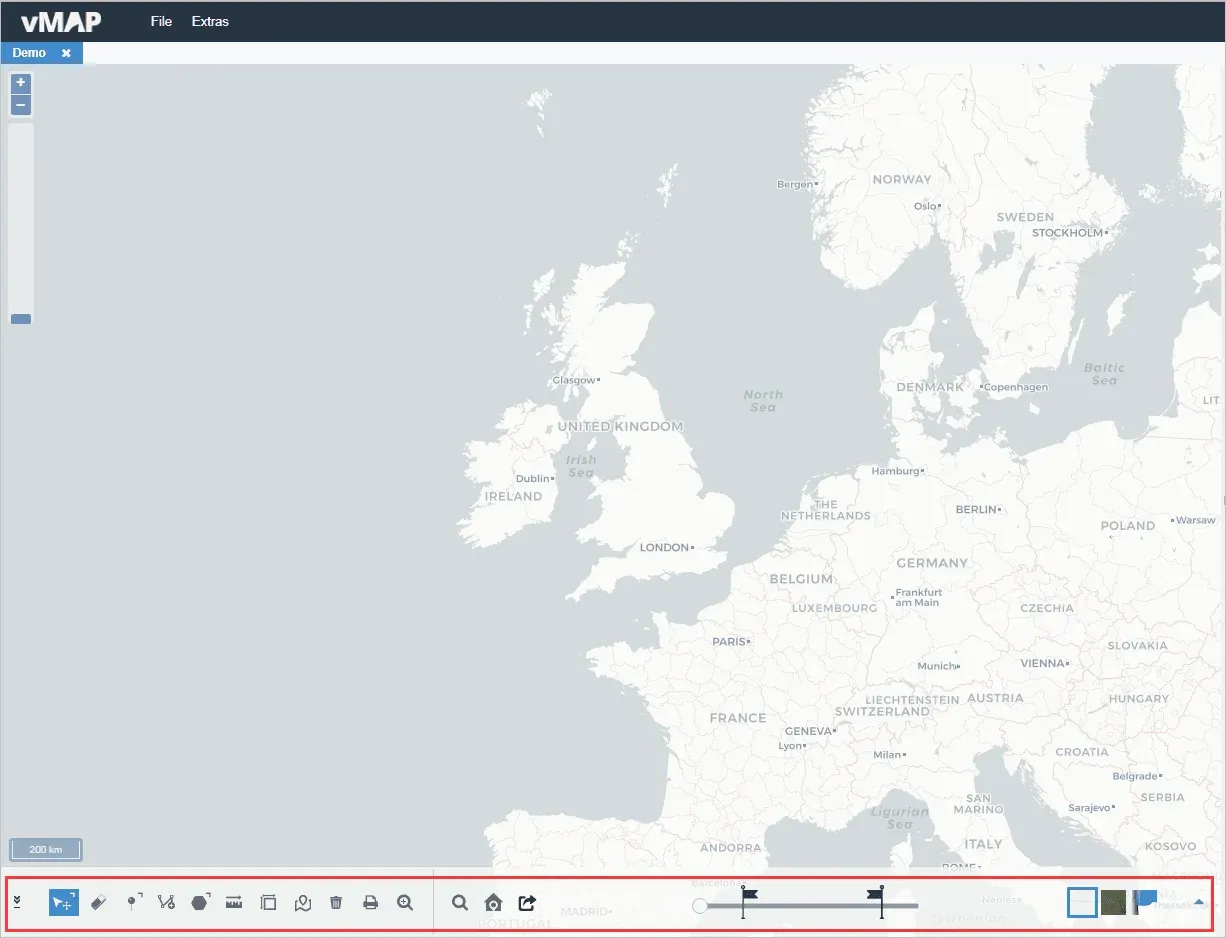Close the Demo tab
This screenshot has height=938, width=1226.
(x=66, y=53)
